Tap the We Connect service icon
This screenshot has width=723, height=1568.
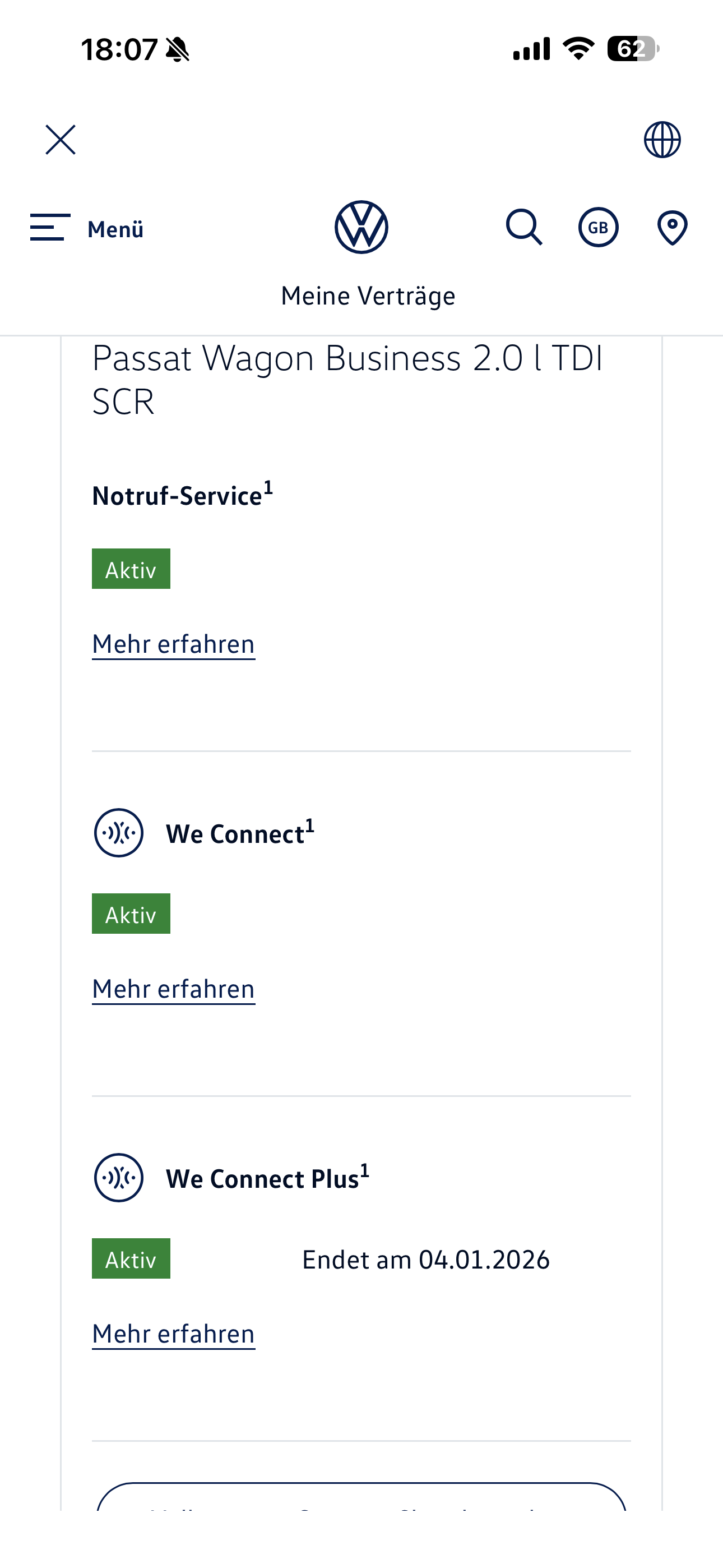pyautogui.click(x=119, y=833)
